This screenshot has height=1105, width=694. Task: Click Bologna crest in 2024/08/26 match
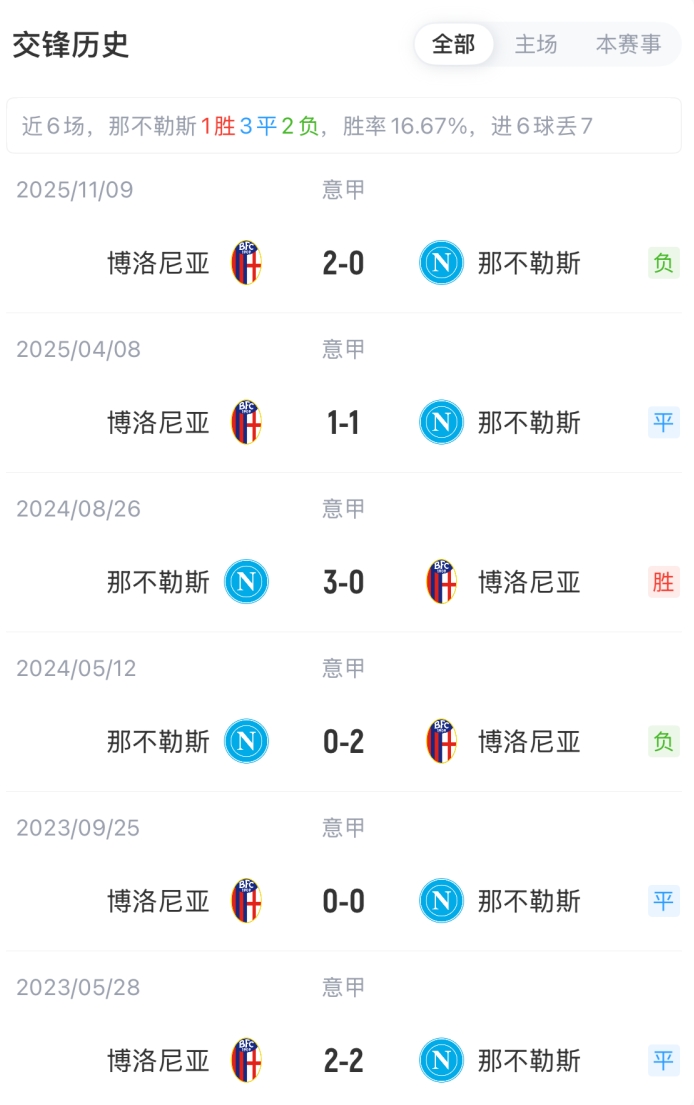(441, 582)
